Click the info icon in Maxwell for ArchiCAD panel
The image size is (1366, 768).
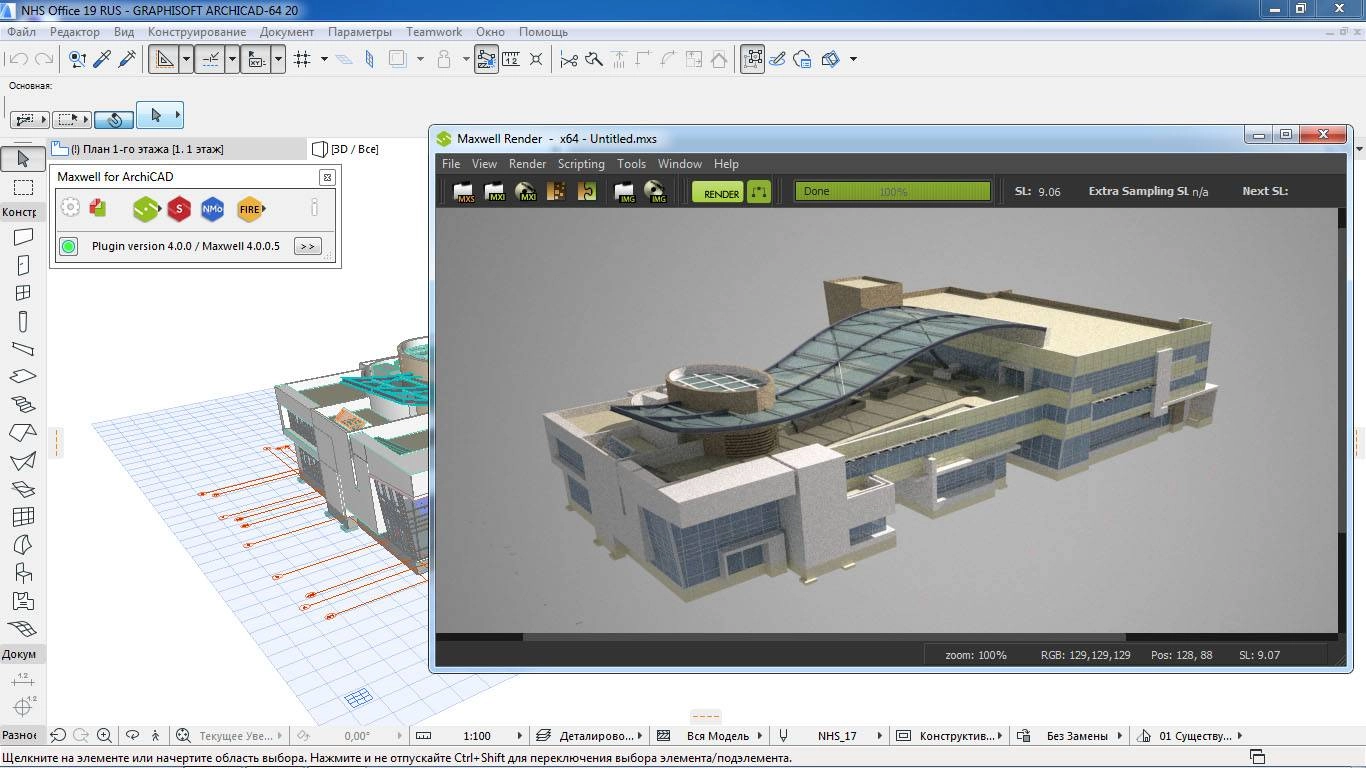click(314, 208)
